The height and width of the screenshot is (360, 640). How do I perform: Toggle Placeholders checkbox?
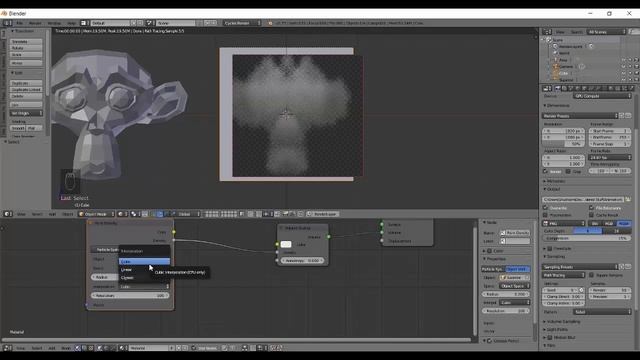click(546, 215)
